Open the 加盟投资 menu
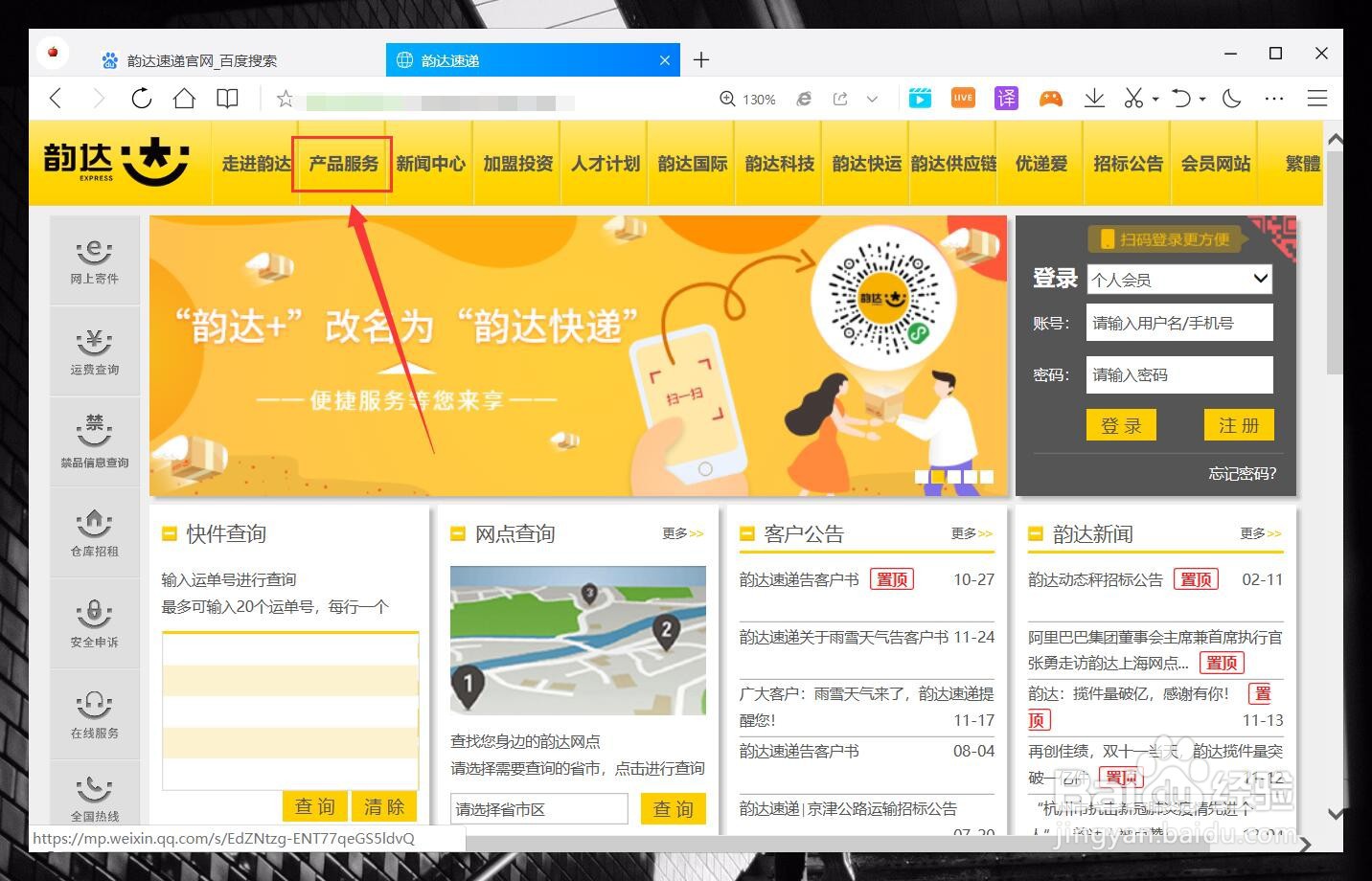 coord(518,164)
